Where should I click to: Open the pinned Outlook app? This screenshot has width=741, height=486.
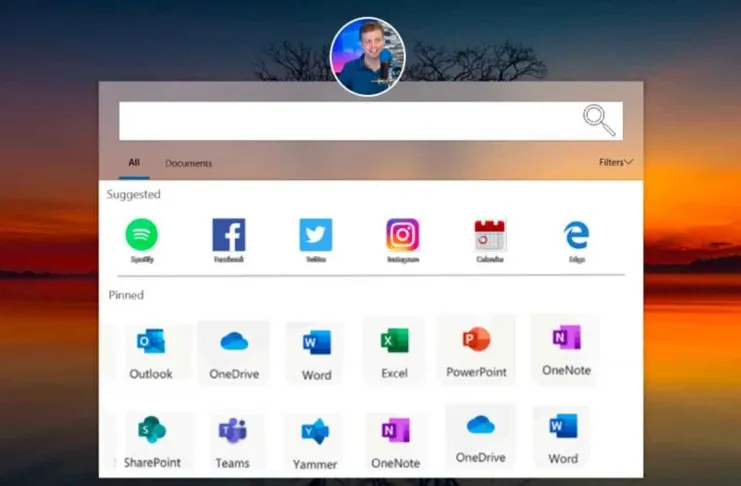pos(151,352)
